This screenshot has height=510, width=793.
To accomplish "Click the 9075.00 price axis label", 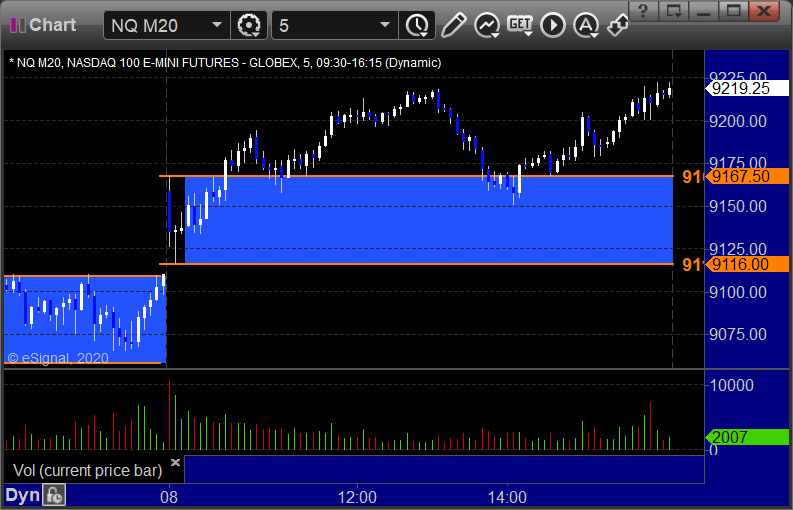I will 738,334.
